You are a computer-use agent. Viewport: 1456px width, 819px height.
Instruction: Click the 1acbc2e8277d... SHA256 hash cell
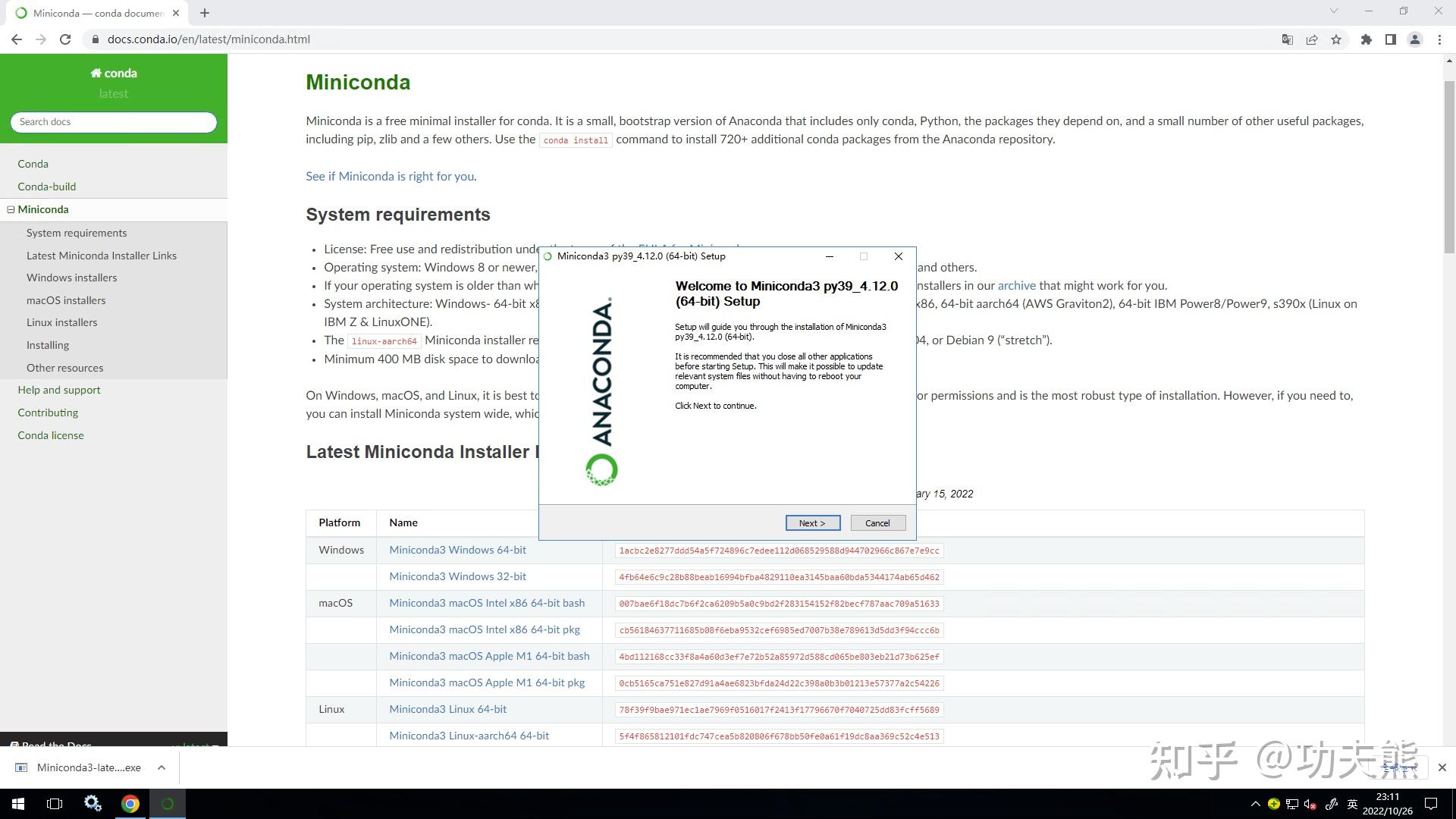(x=779, y=551)
